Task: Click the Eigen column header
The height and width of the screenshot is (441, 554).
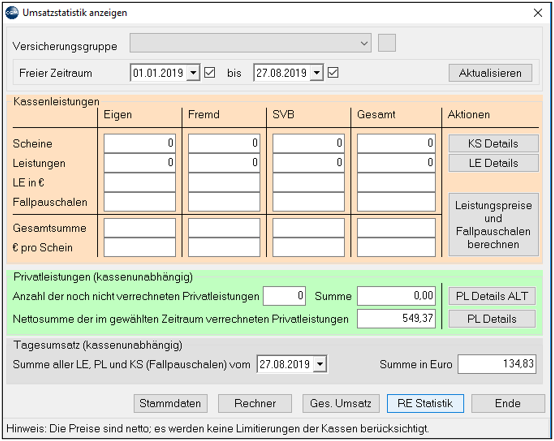Action: coord(118,114)
